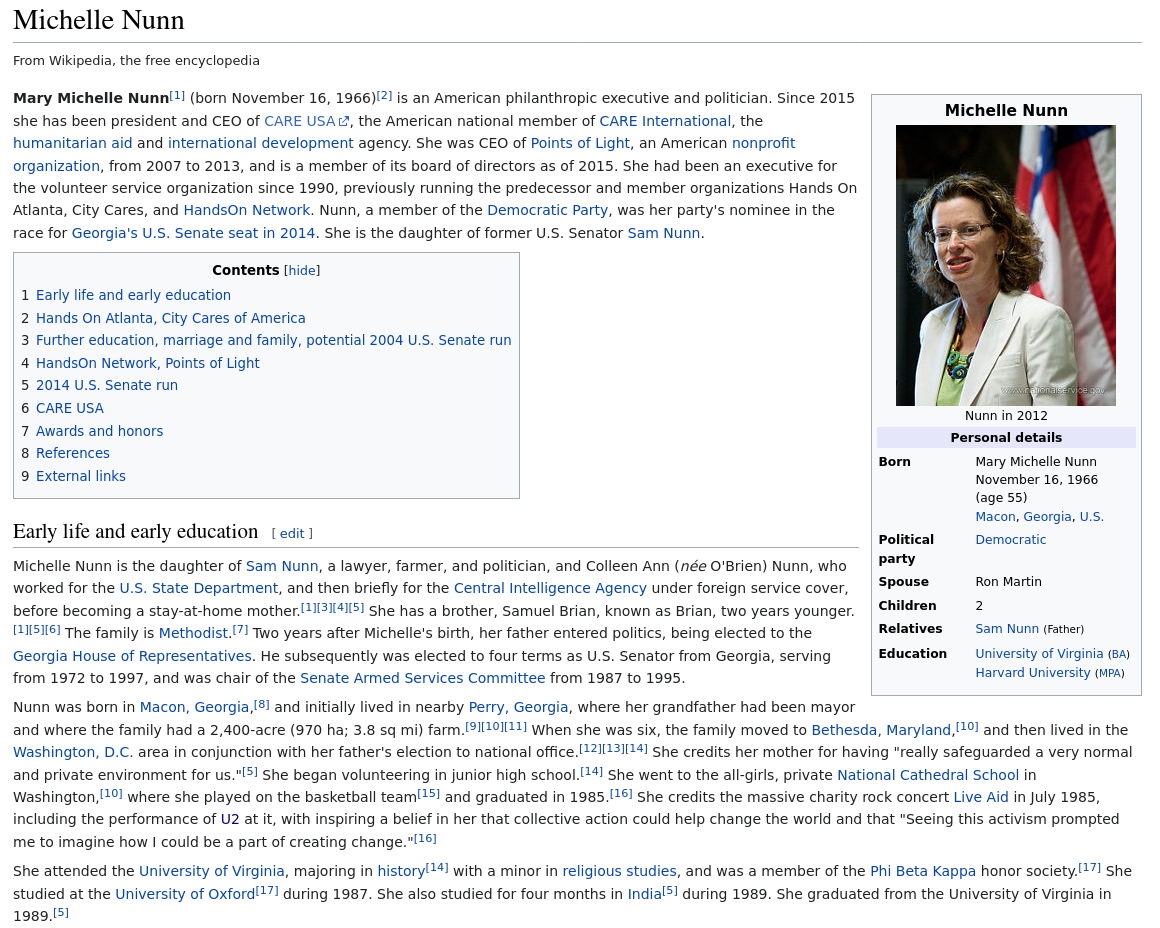Open 'Points of Light' link in intro paragraph

click(580, 144)
